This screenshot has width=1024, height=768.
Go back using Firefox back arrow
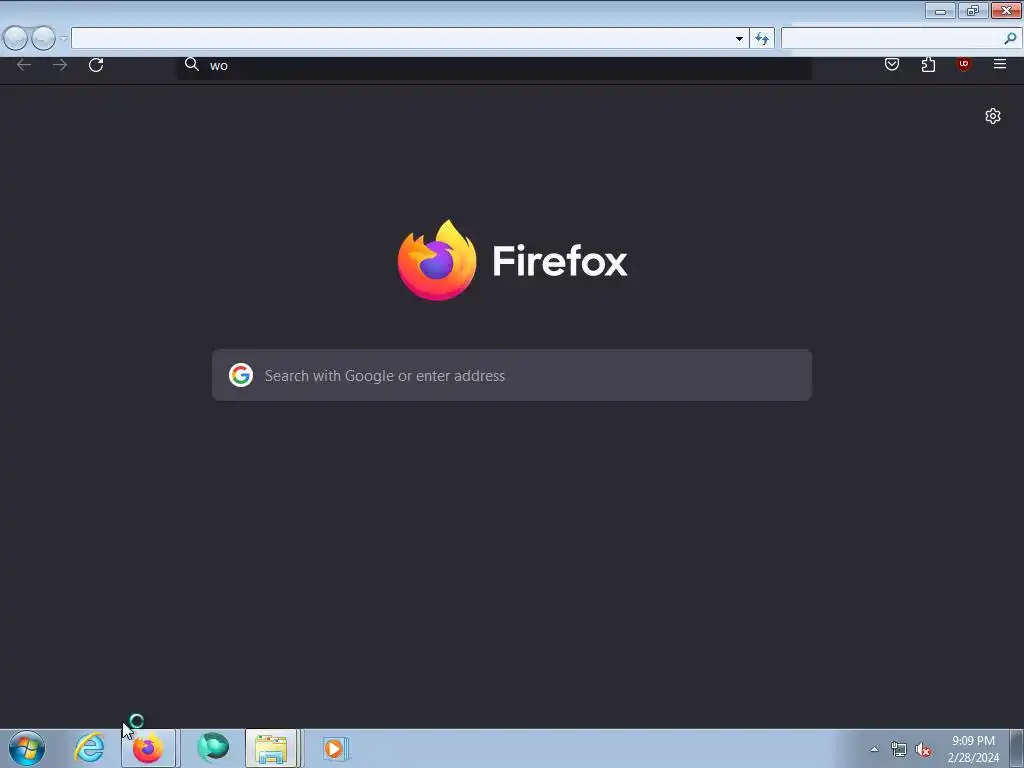pyautogui.click(x=24, y=65)
